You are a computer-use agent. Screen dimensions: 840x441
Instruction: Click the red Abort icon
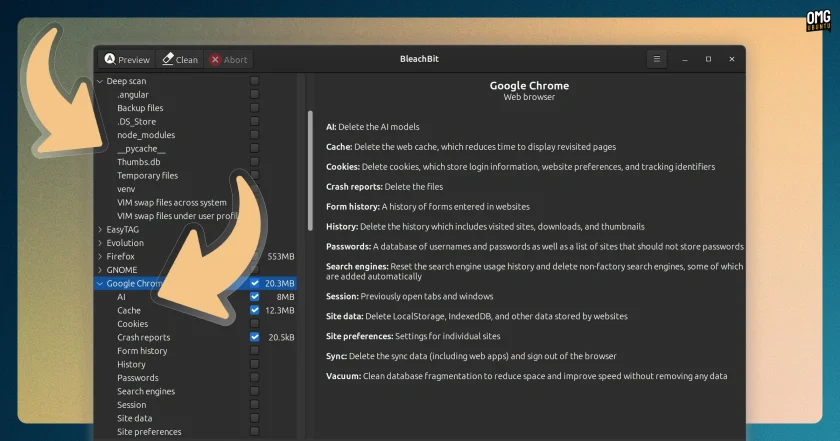pos(215,59)
